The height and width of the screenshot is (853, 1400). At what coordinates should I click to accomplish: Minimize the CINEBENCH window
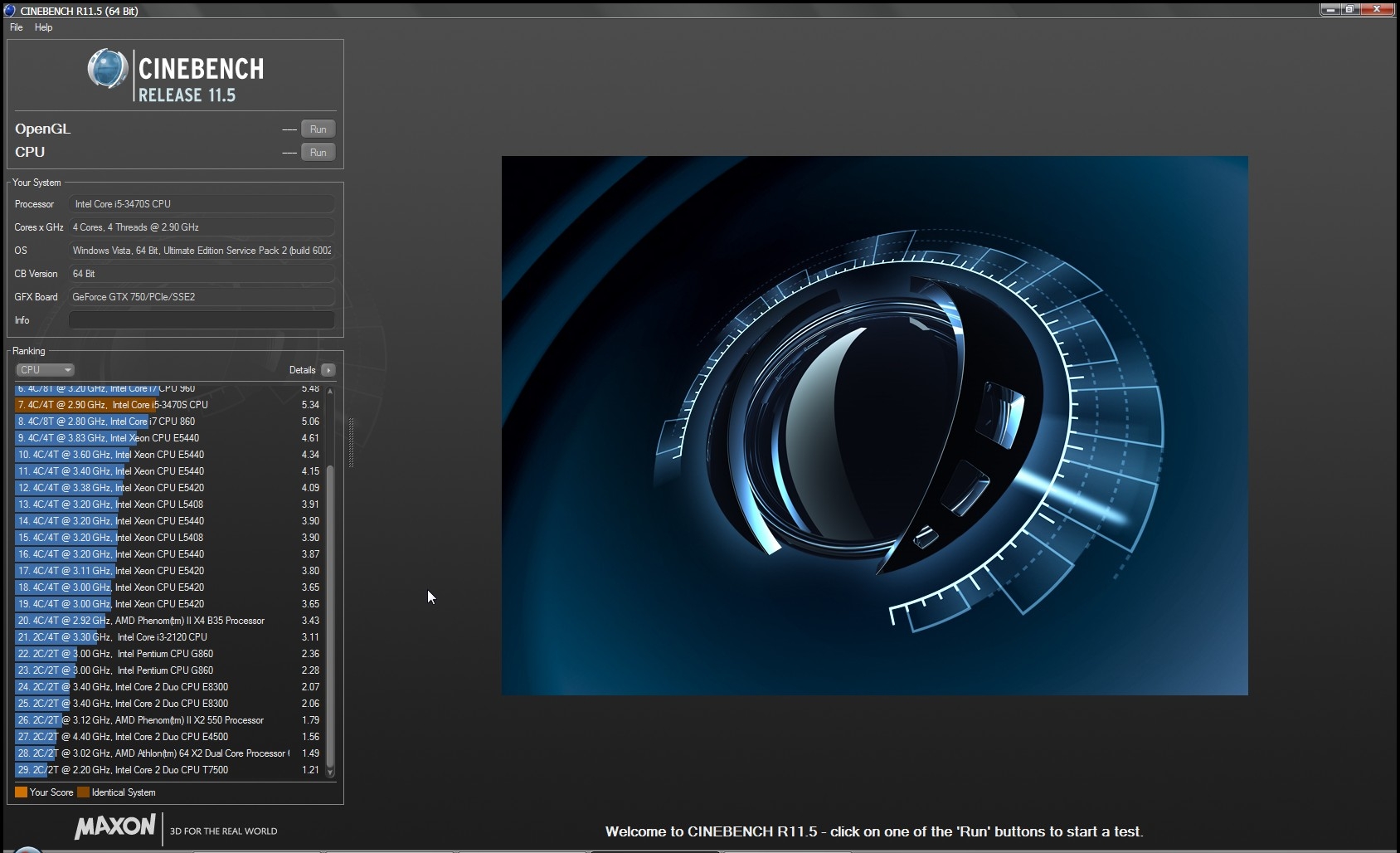pyautogui.click(x=1330, y=9)
